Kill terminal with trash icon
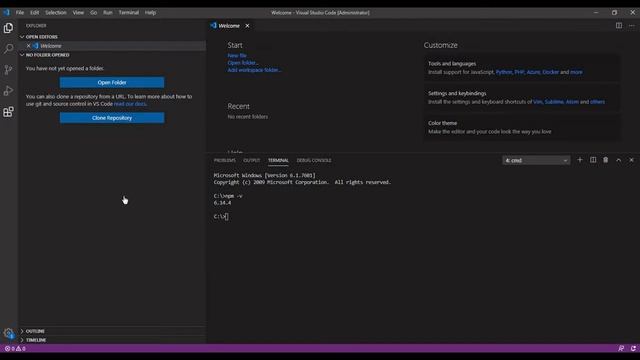 (x=606, y=160)
